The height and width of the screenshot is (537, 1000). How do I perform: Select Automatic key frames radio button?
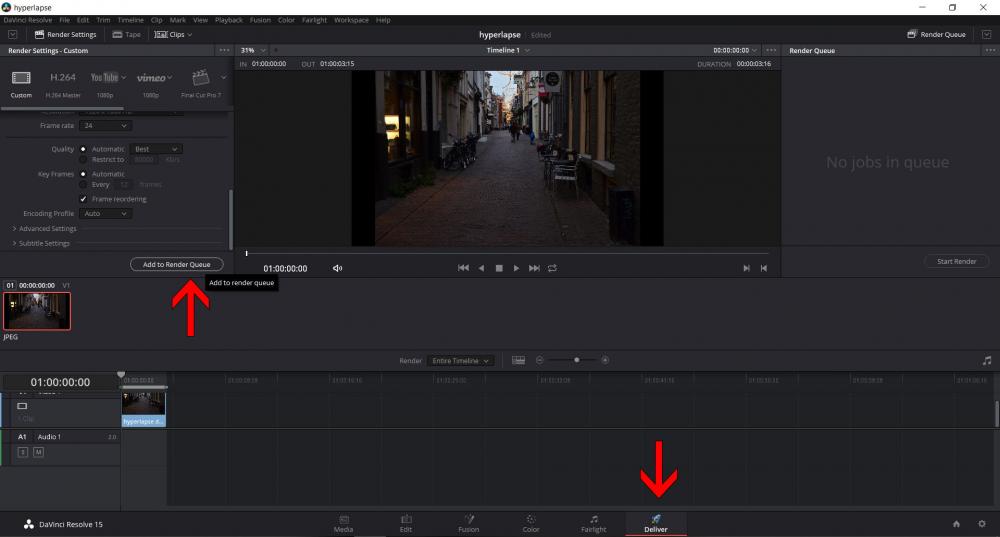coord(84,174)
